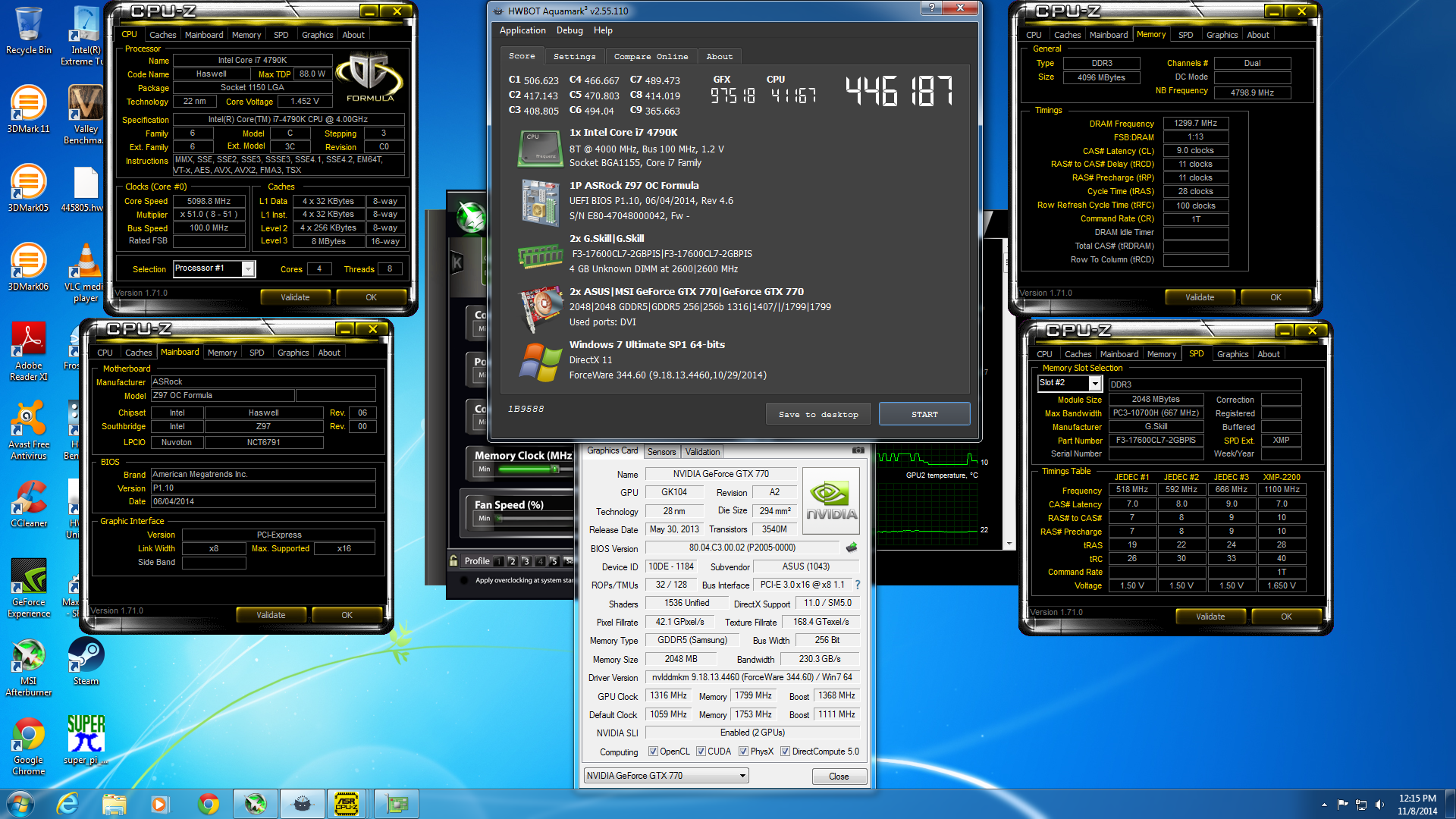
Task: Open the Recycle Bin desktop icon
Action: [28, 30]
